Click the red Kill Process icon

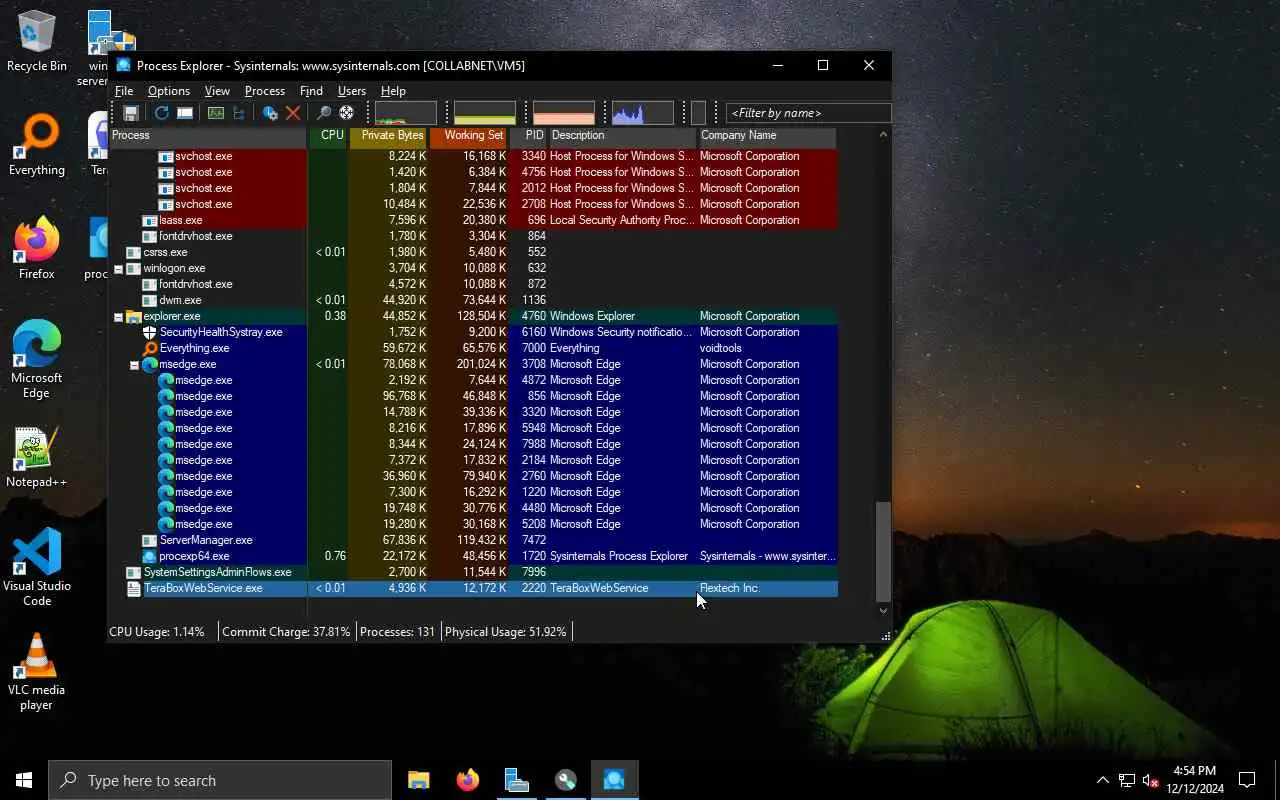tap(293, 113)
